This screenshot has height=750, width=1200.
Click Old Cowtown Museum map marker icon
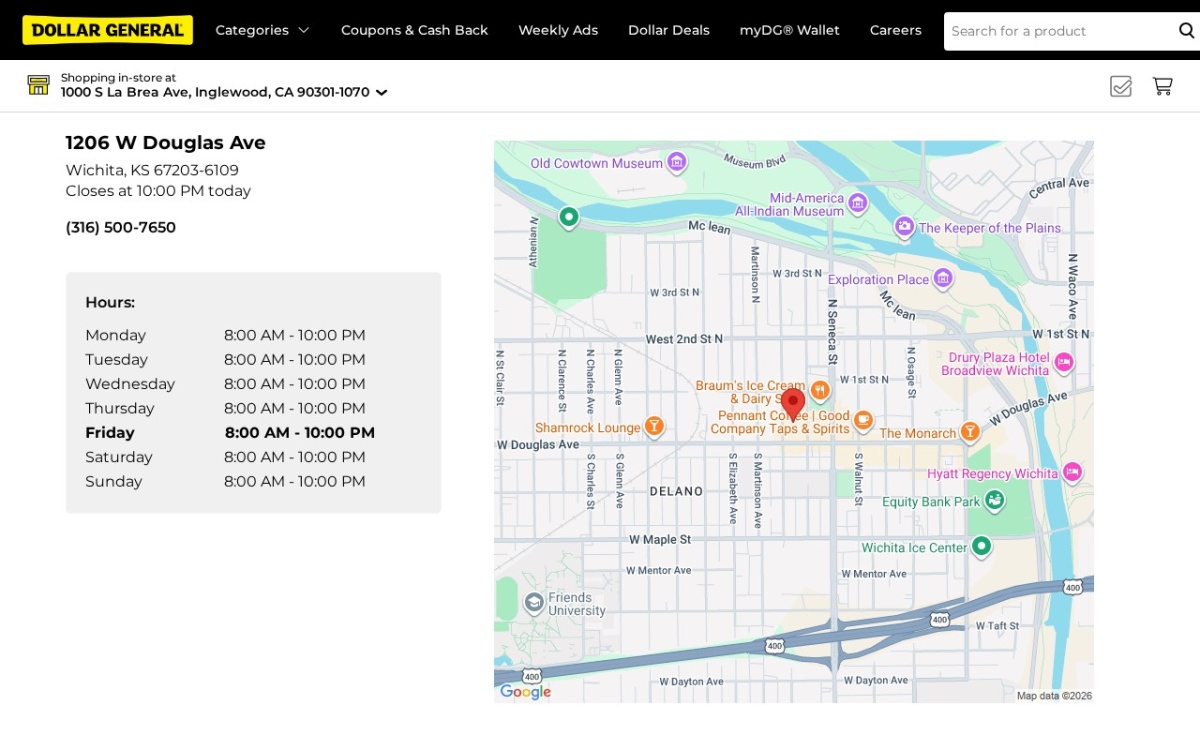(x=677, y=161)
